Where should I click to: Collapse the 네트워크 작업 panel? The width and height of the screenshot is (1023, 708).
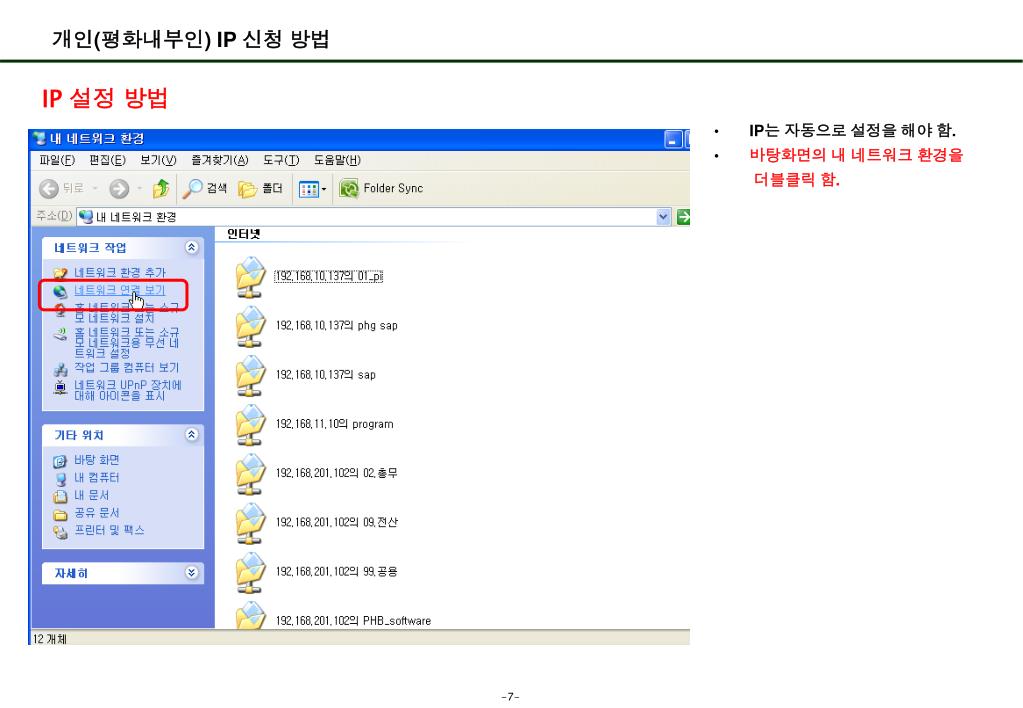point(191,247)
